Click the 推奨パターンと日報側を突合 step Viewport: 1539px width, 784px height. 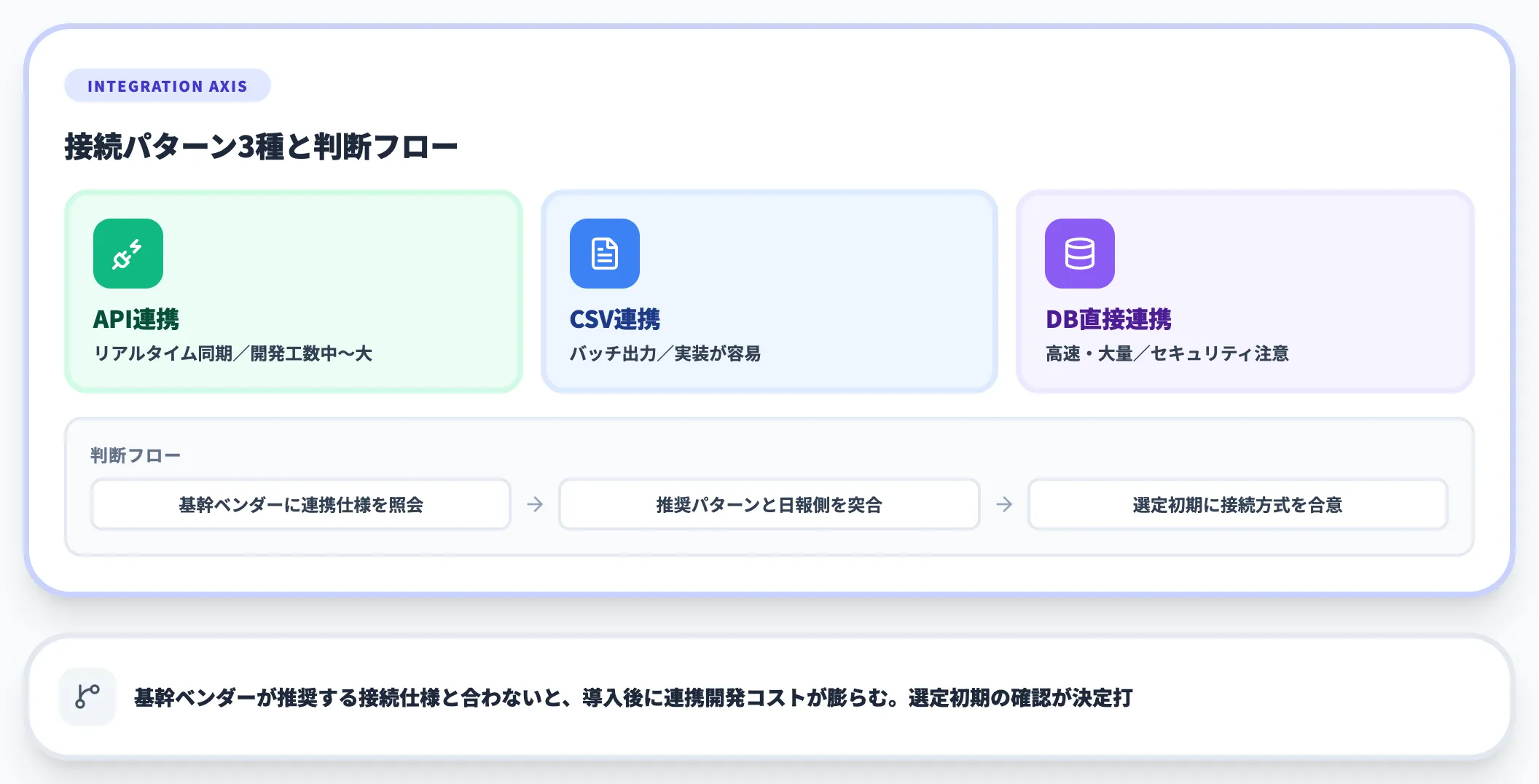click(769, 503)
